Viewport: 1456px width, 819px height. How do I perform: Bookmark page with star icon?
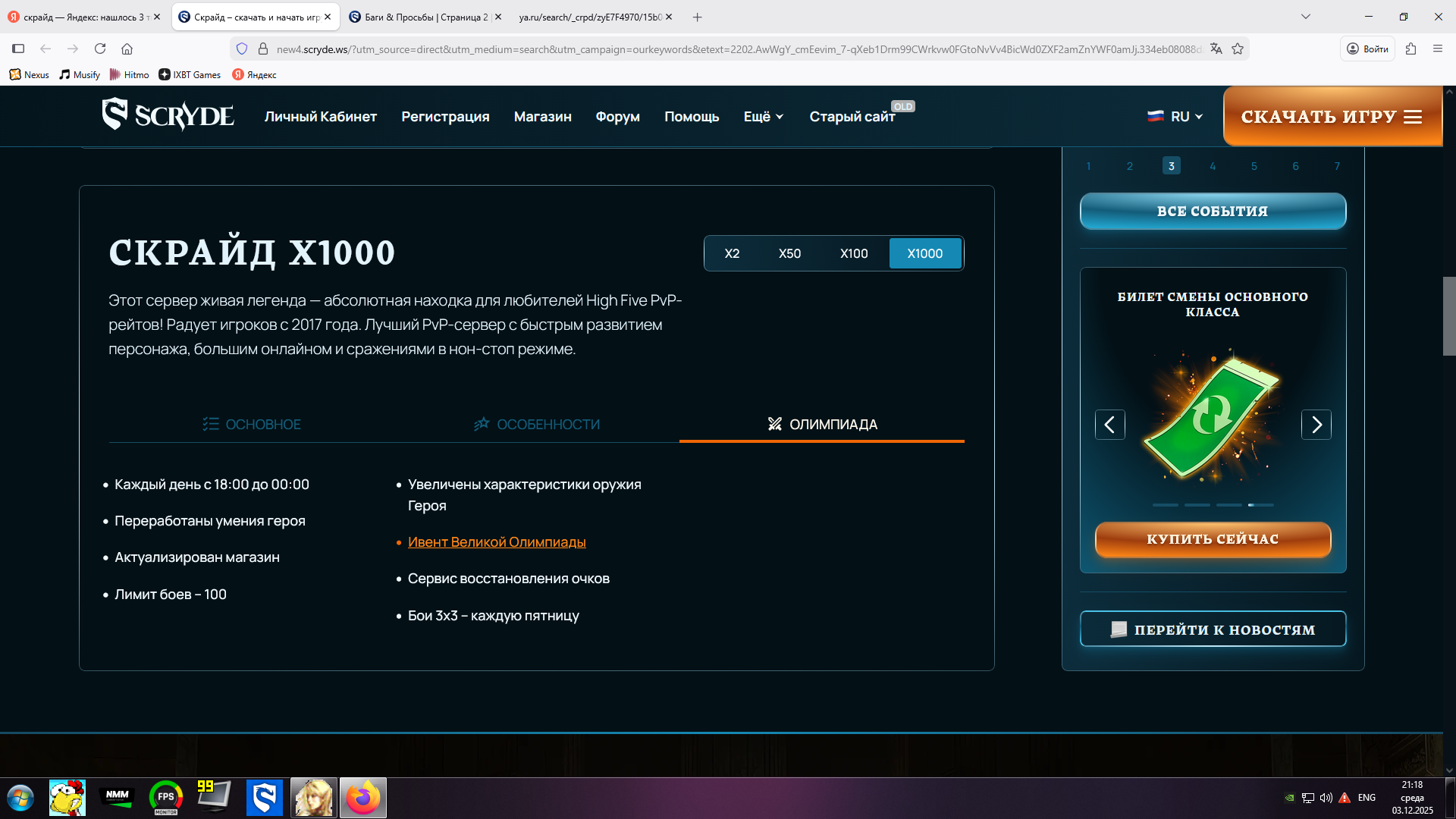pos(1238,49)
